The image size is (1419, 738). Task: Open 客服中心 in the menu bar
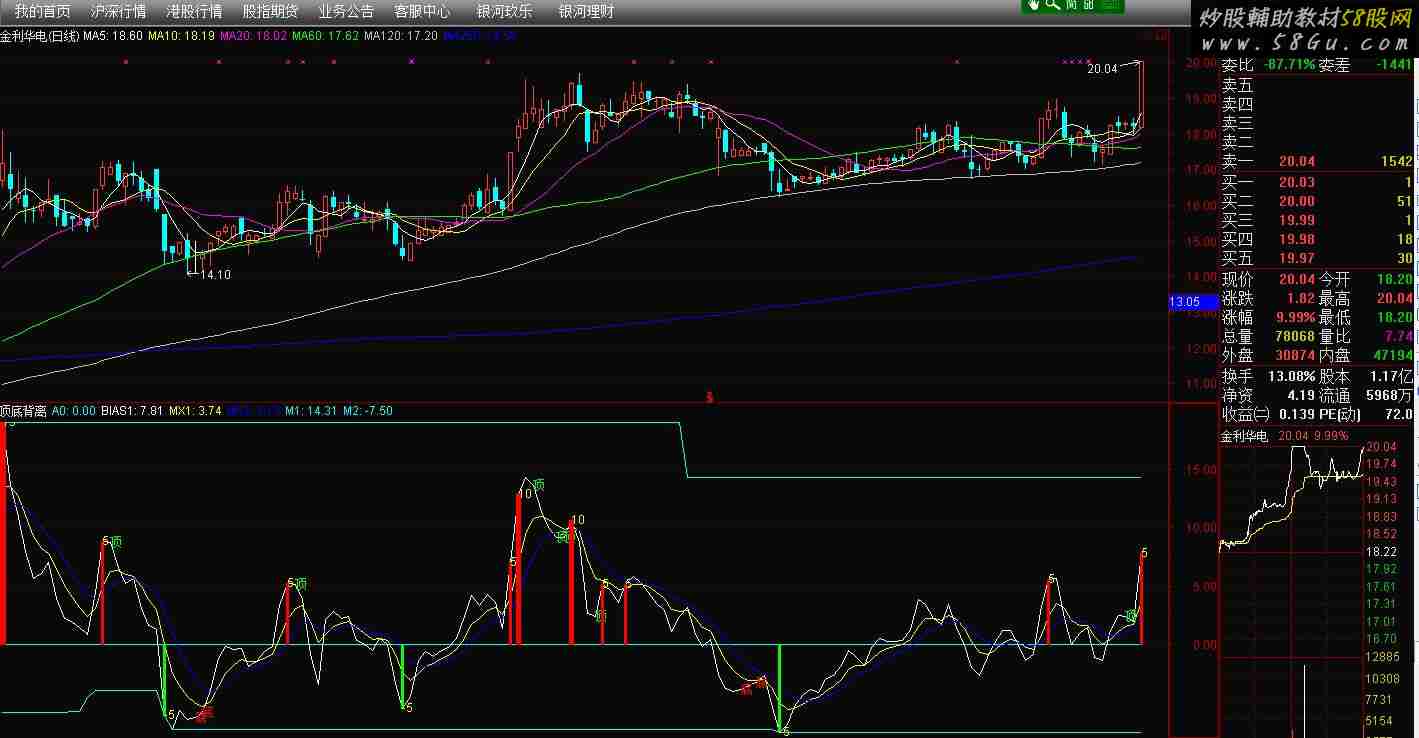click(422, 12)
